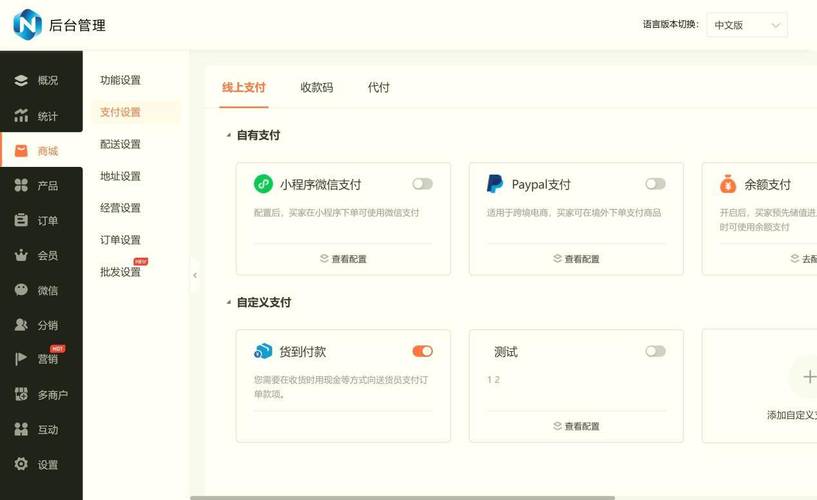
Task: Open 配送设置 in the submenu
Action: point(120,144)
